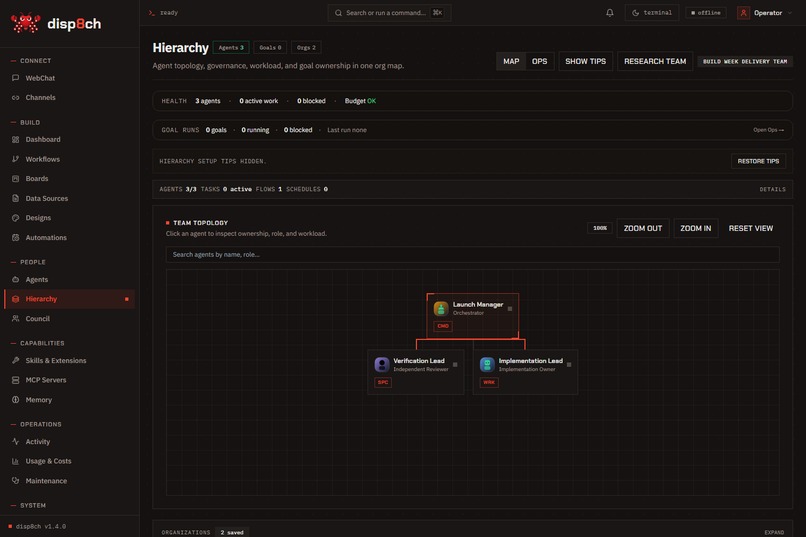Viewport: 806px width, 537px height.
Task: Toggle the offline status indicator
Action: [706, 13]
